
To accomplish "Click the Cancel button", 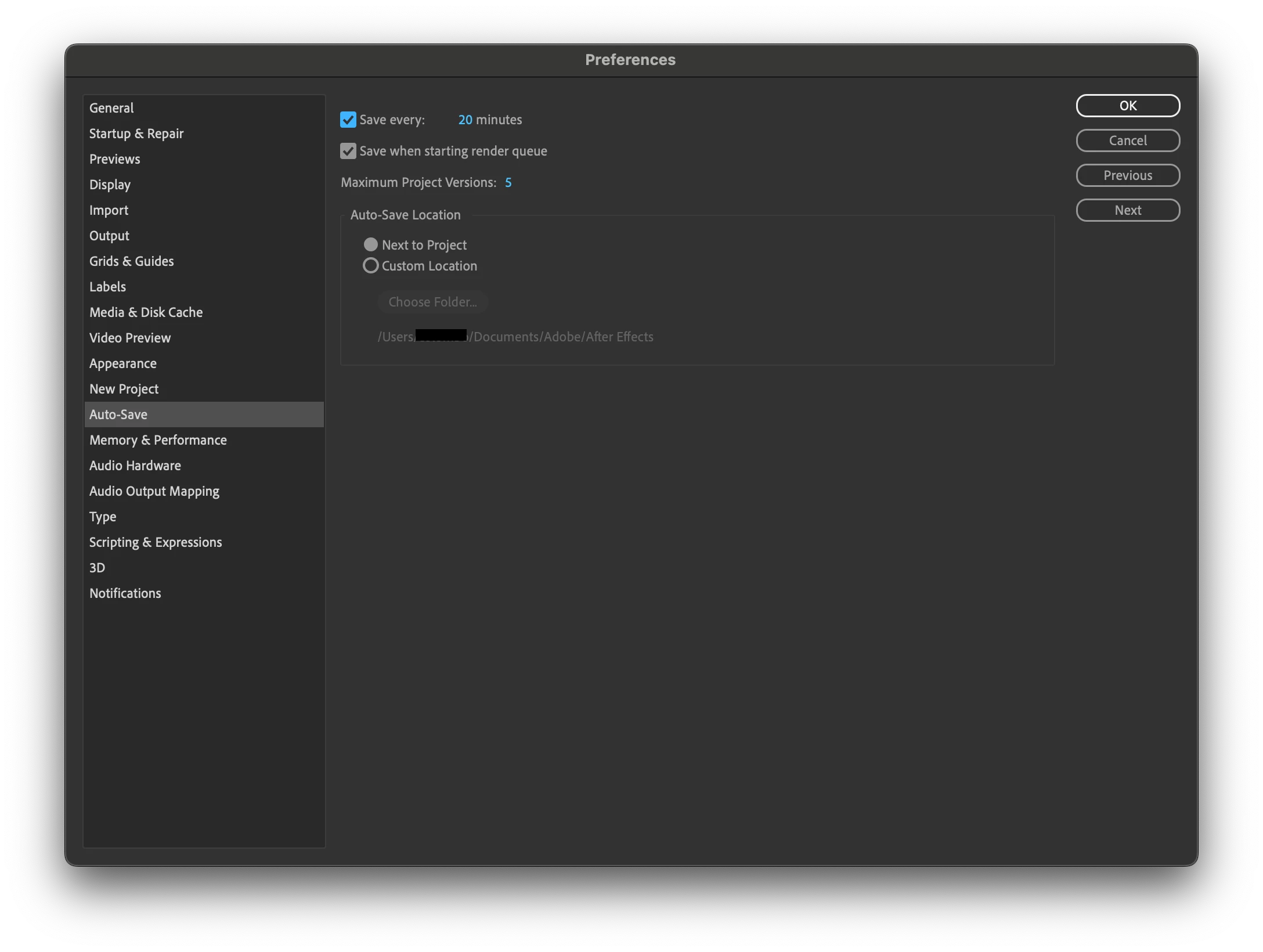I will pos(1127,140).
